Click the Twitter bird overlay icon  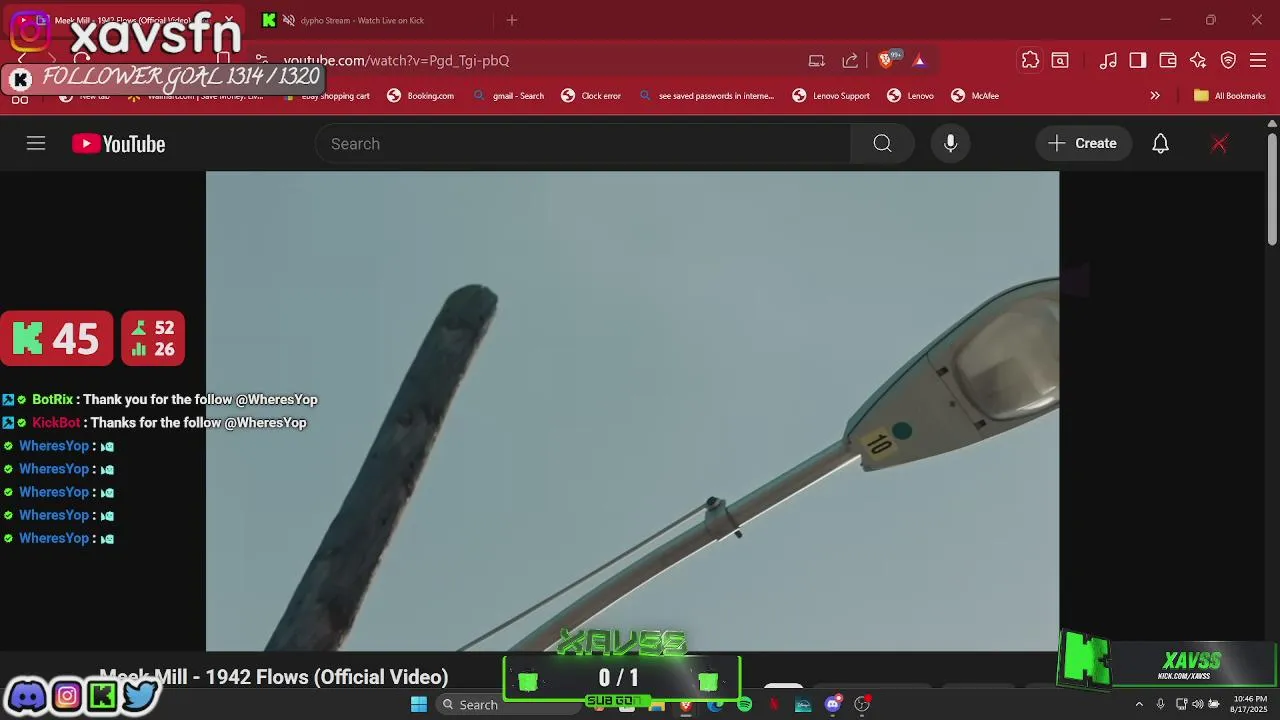pyautogui.click(x=139, y=695)
